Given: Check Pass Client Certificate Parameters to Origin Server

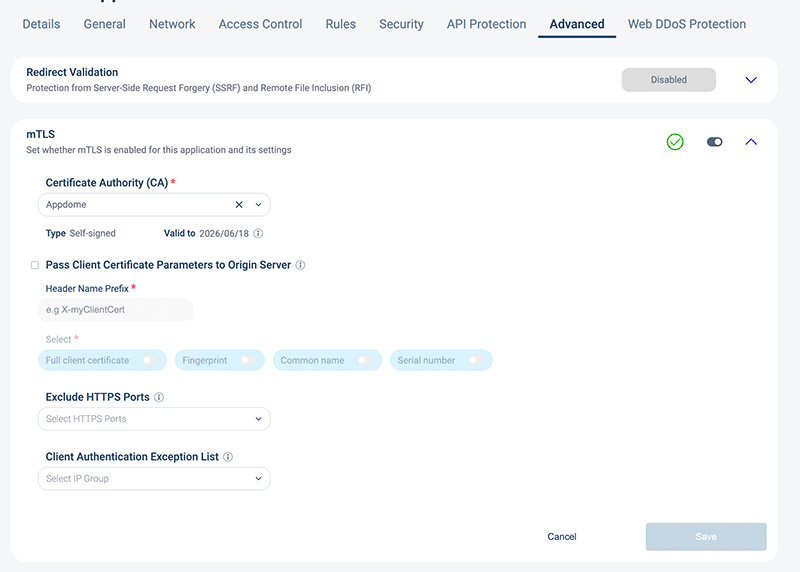Looking at the screenshot, I should coord(35,266).
